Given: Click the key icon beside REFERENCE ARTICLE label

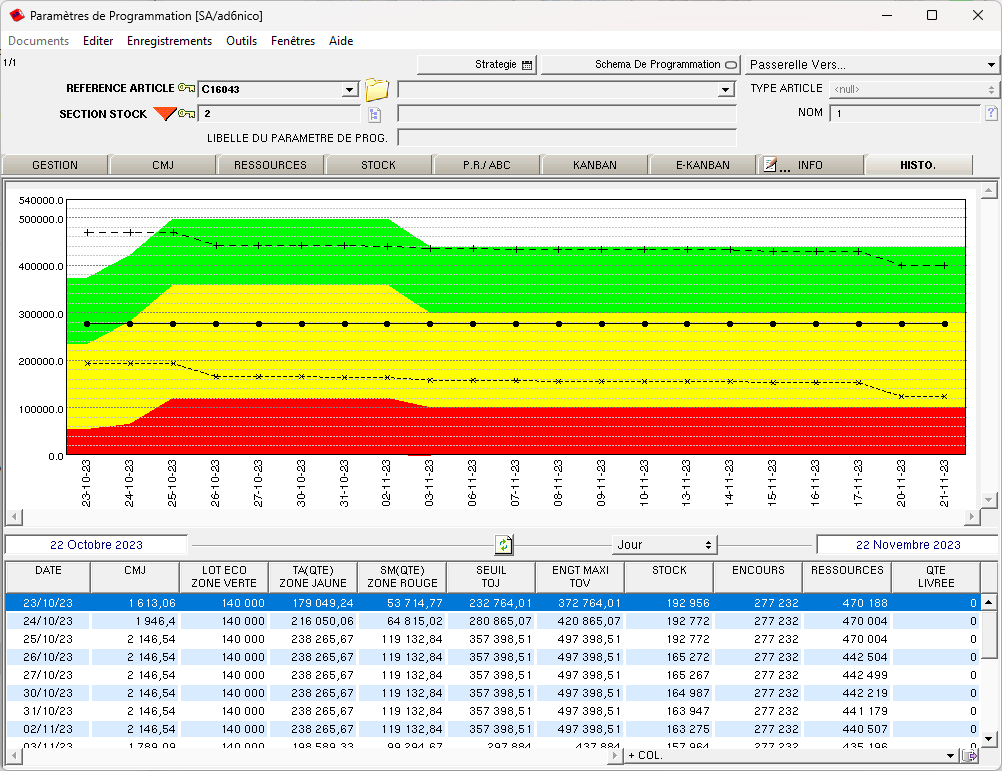Looking at the screenshot, I should 186,89.
